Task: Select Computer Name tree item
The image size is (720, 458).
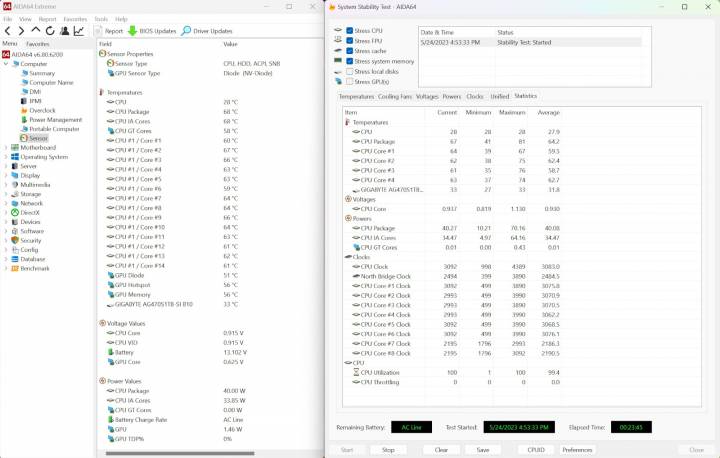Action: point(51,82)
